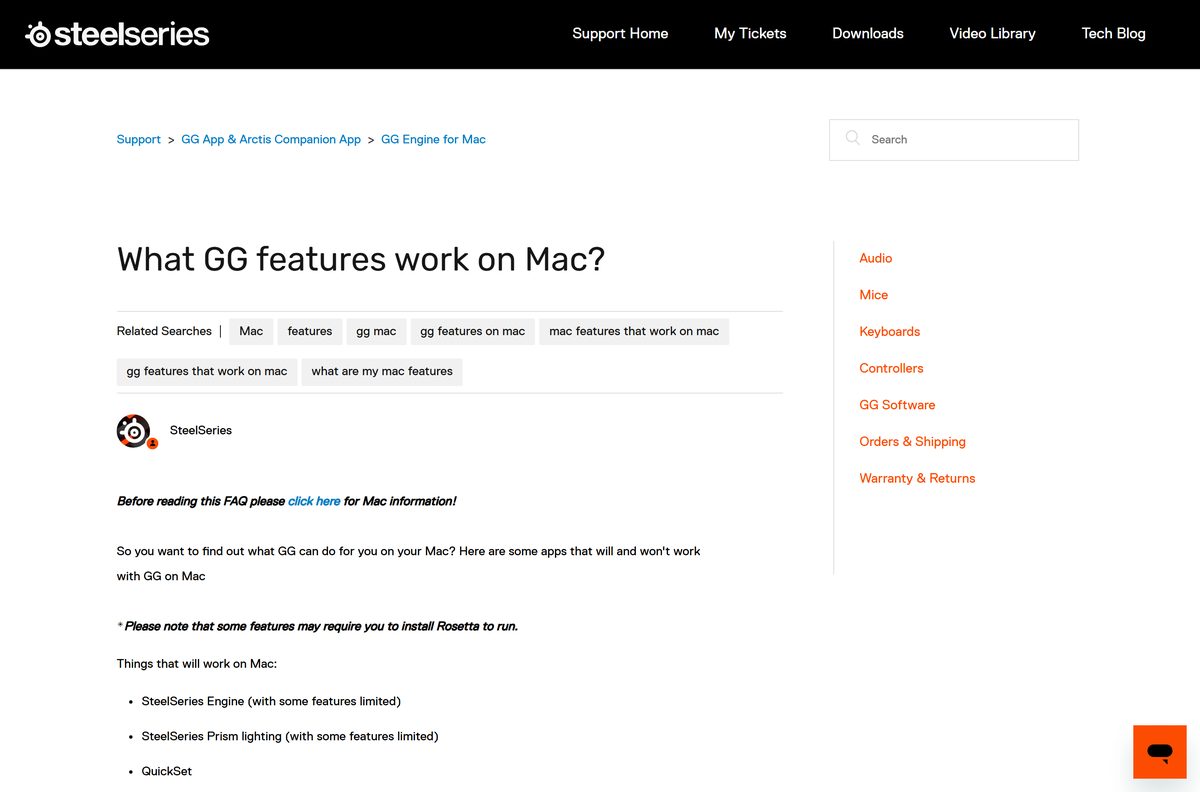1200x792 pixels.
Task: Click the 'SteelSeries Prism lighting' bullet
Action: point(290,736)
